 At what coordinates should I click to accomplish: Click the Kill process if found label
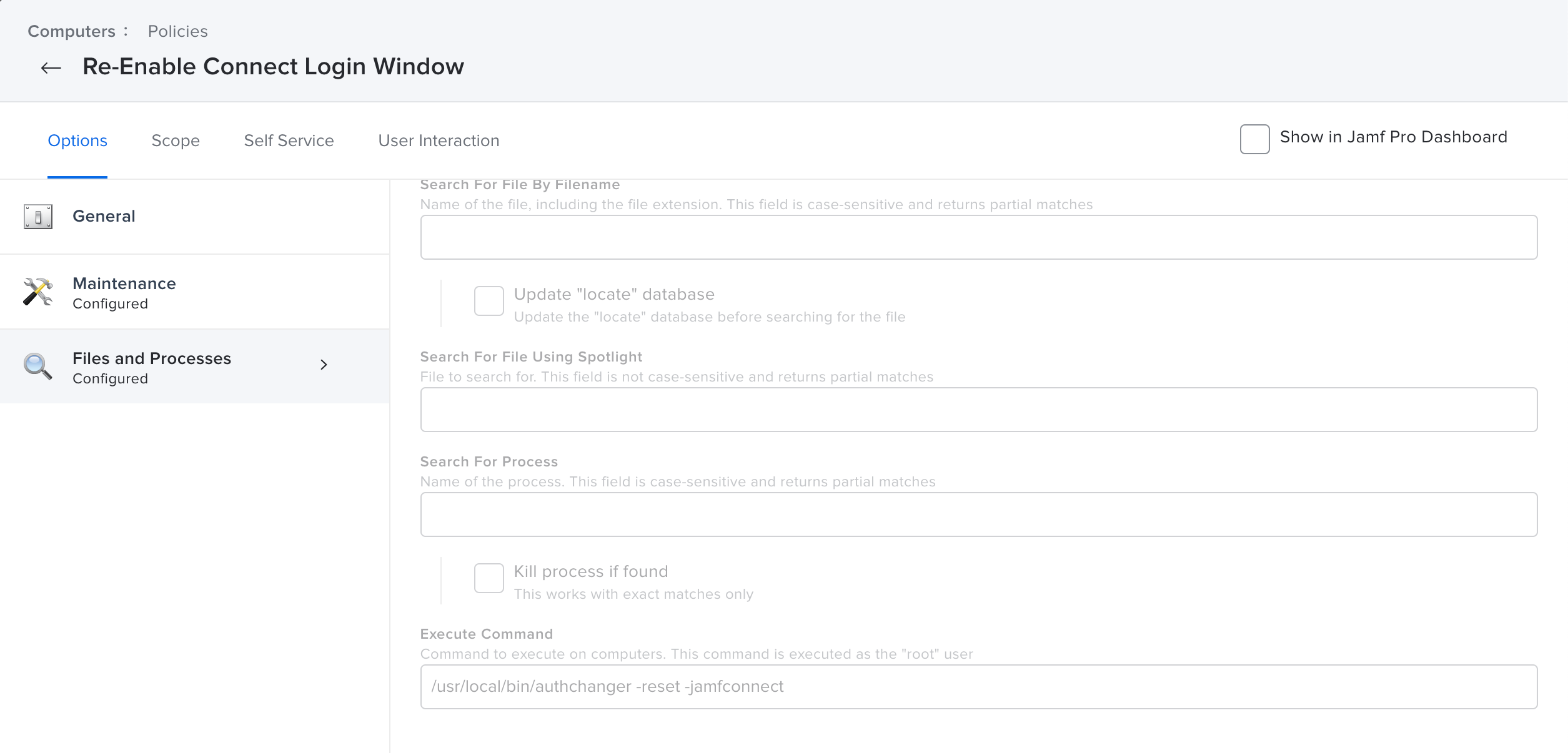pos(591,571)
